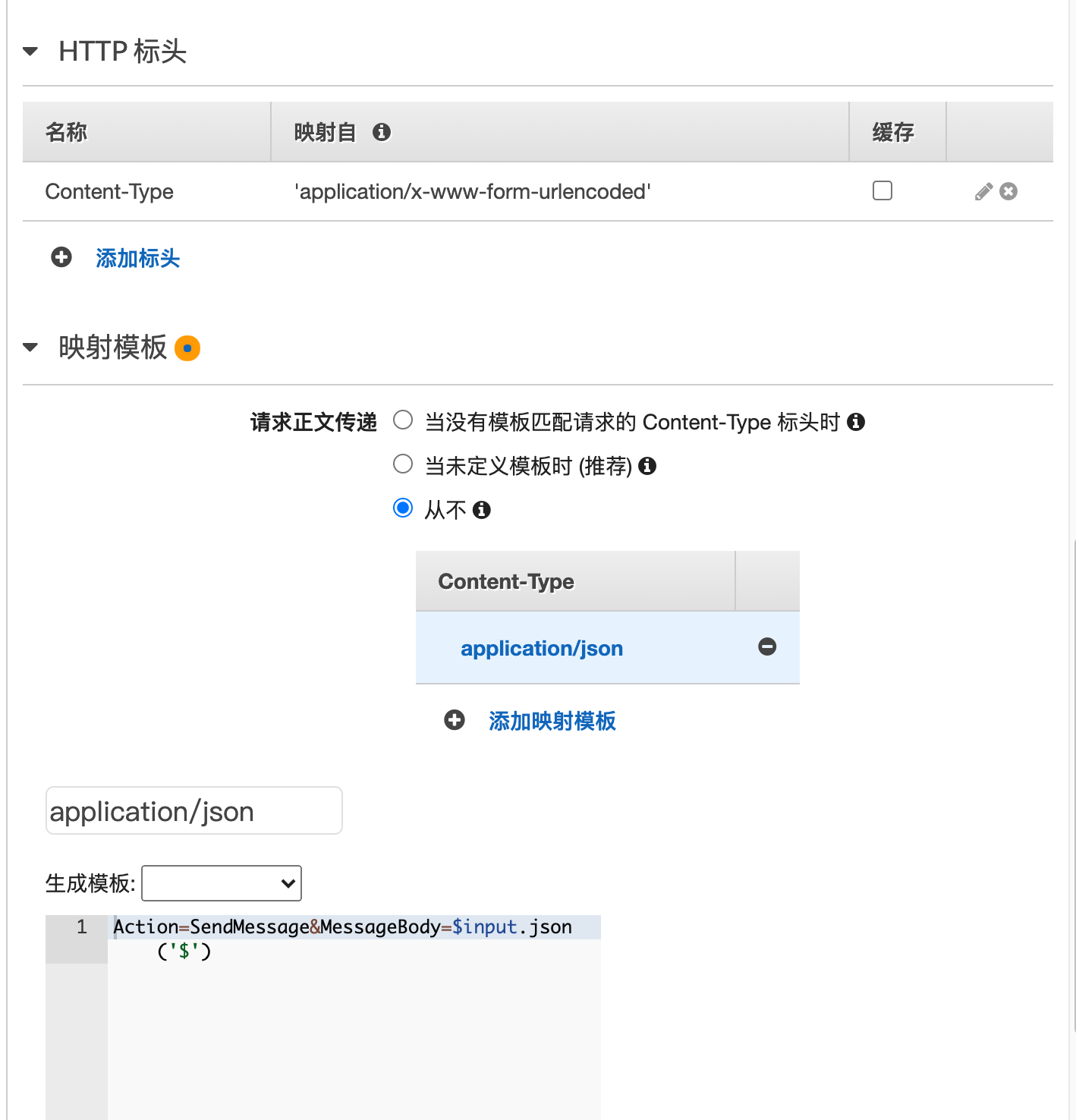Screen dimensions: 1076x1120
Task: Open info icon after Content-Type 标头时 option
Action: 856,422
